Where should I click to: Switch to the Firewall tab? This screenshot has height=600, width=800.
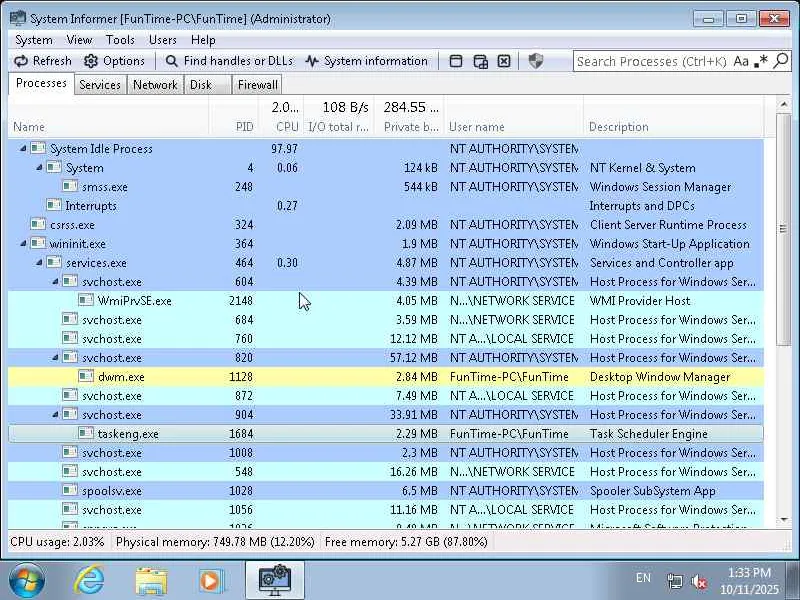[258, 85]
